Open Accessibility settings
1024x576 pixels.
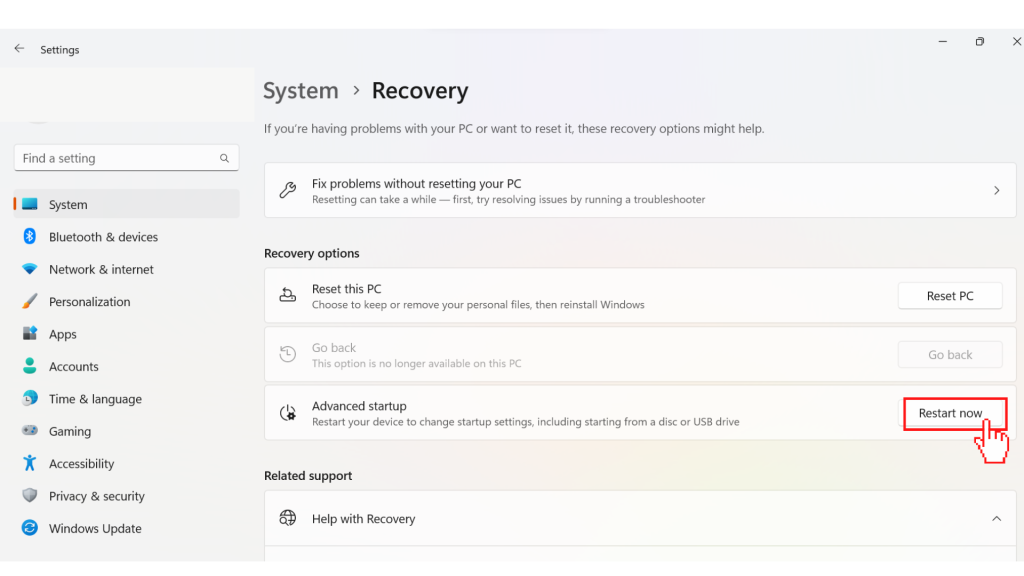coord(127,463)
